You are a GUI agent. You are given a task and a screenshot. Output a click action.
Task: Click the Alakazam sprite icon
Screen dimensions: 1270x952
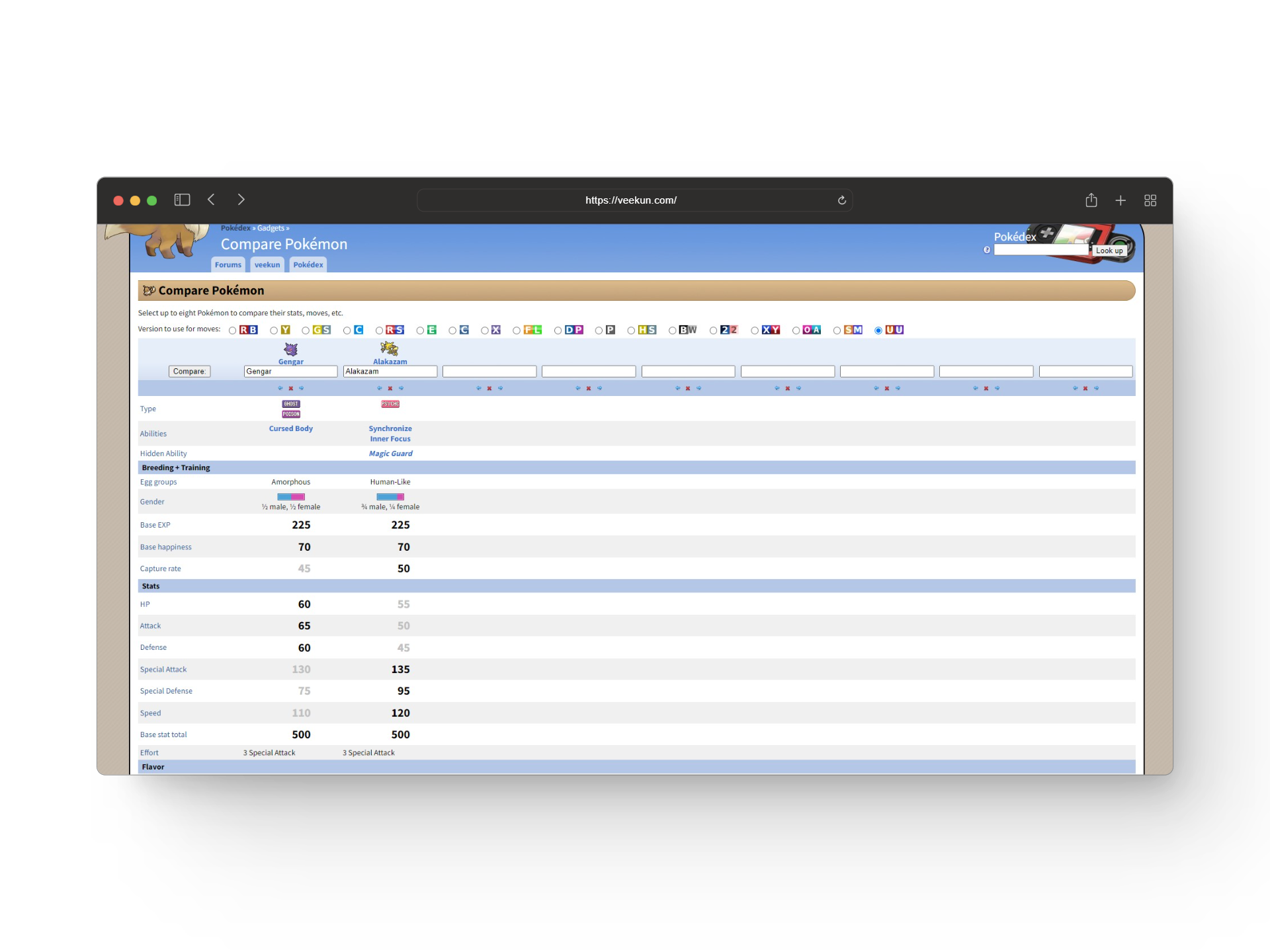390,348
